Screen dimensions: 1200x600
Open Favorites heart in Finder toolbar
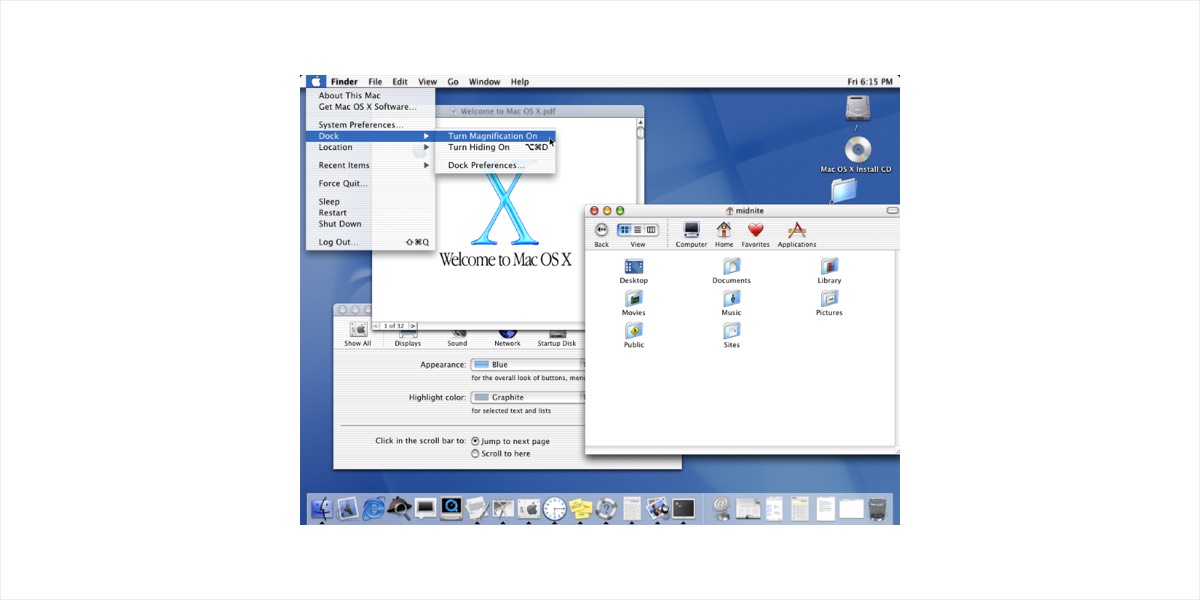(x=755, y=235)
